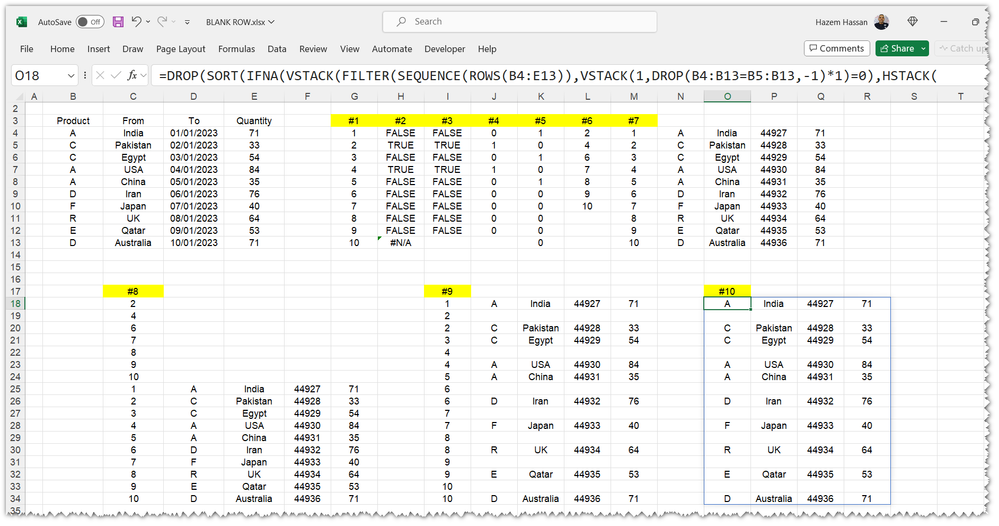Viewport: 999px width, 526px height.
Task: Select the date cell 01/01/2023
Action: 194,133
